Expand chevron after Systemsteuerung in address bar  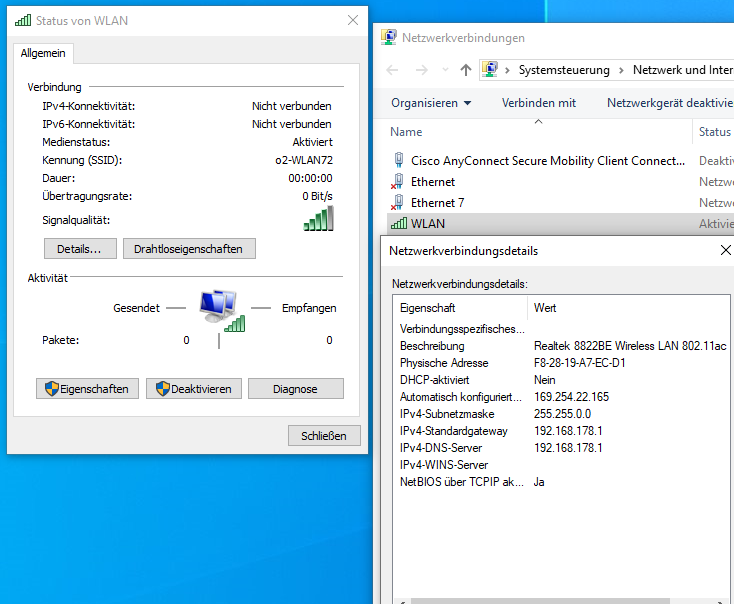621,71
